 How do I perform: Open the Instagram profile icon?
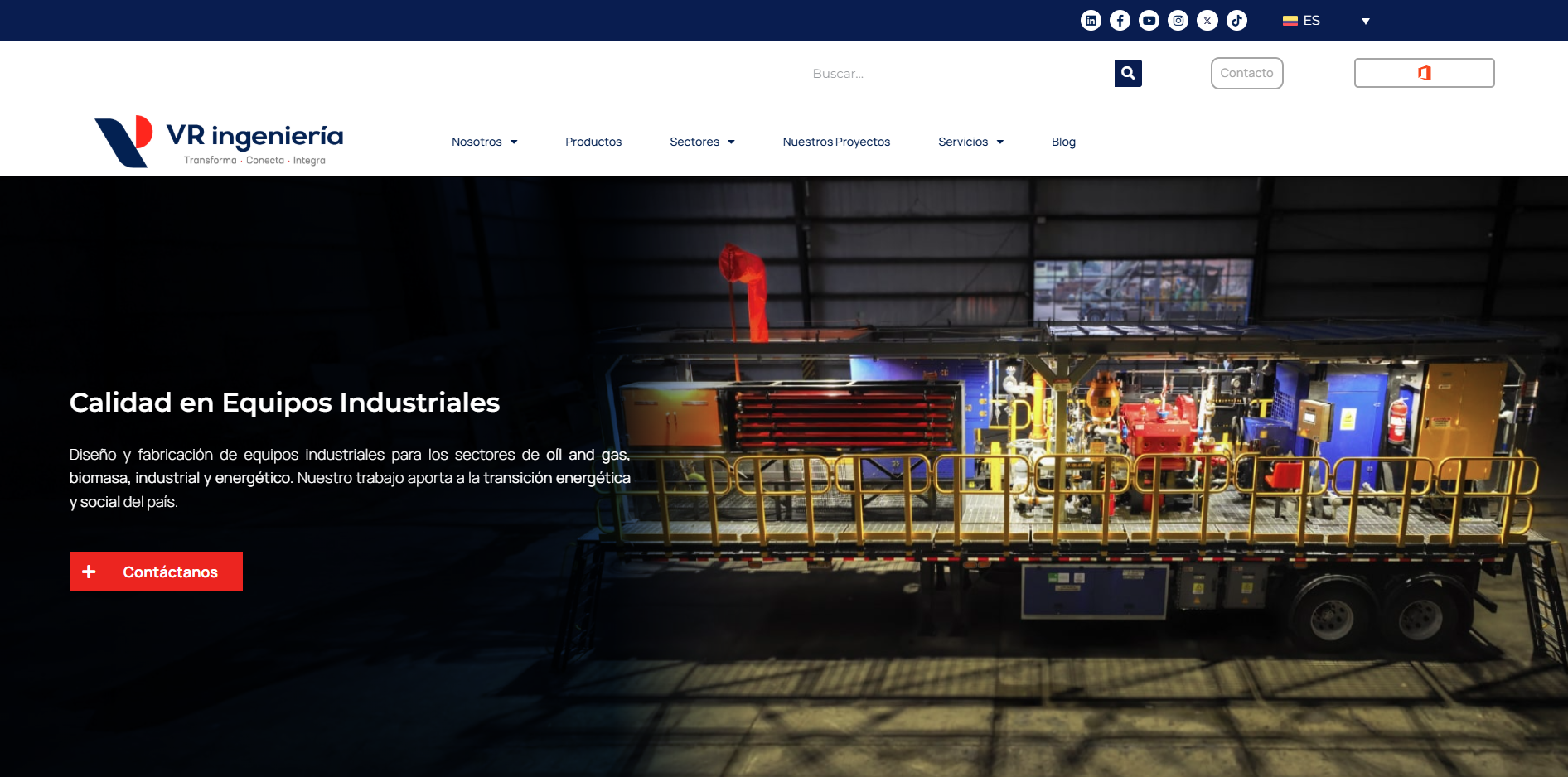point(1178,21)
